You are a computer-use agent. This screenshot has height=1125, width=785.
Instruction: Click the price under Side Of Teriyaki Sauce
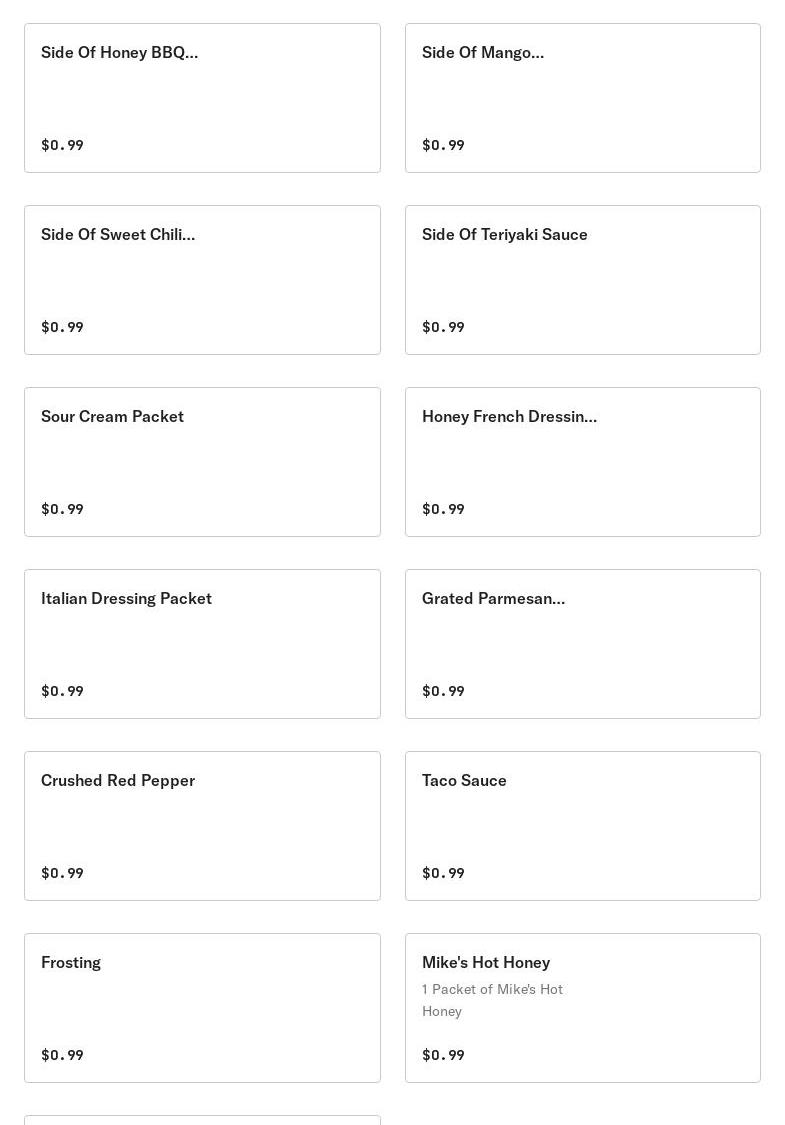443,327
